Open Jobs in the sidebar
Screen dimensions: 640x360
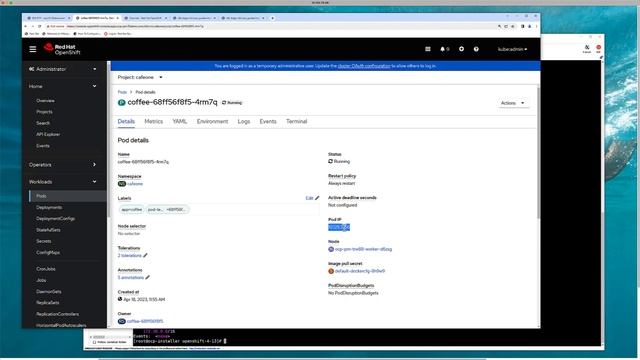pyautogui.click(x=41, y=280)
